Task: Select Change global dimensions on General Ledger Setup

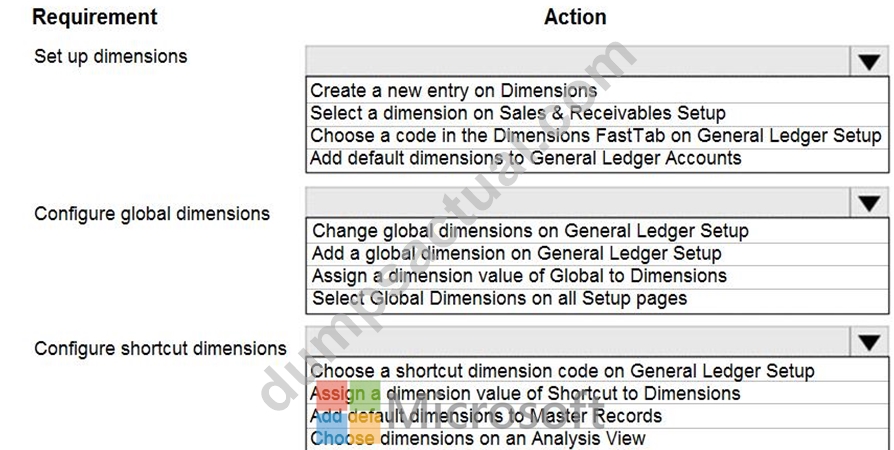Action: tap(597, 230)
